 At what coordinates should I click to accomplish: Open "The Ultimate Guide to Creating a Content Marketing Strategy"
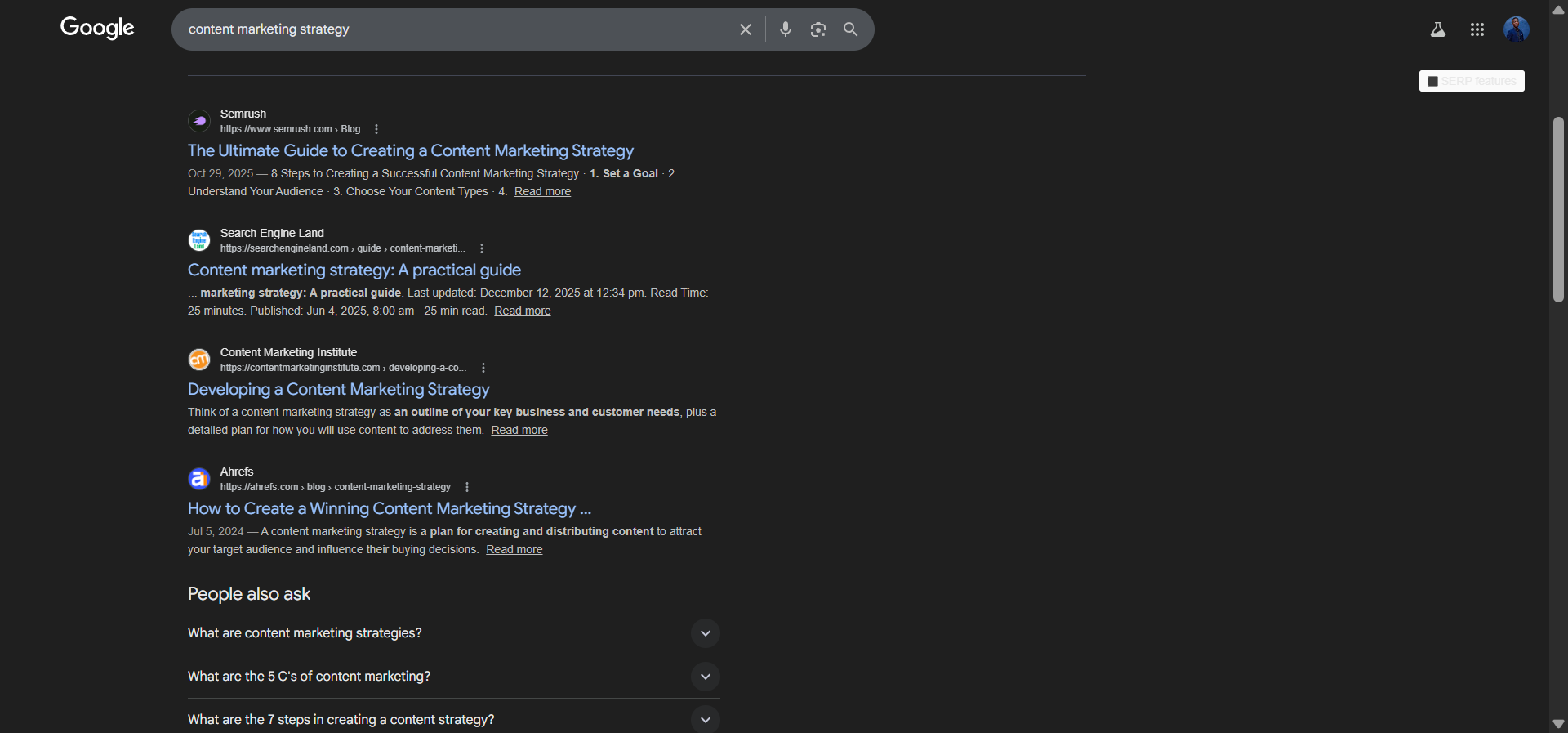(x=411, y=150)
